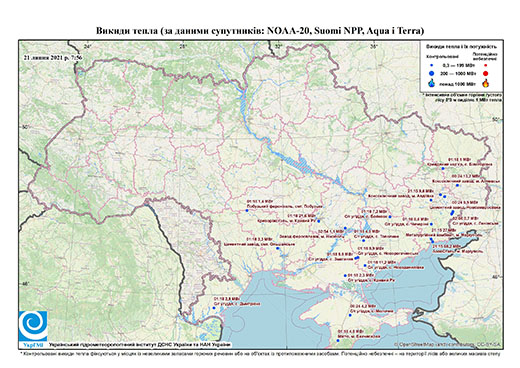This screenshot has height=368, width=520.
Task: Select the large blue circle legend symbol
Action: 432,73
